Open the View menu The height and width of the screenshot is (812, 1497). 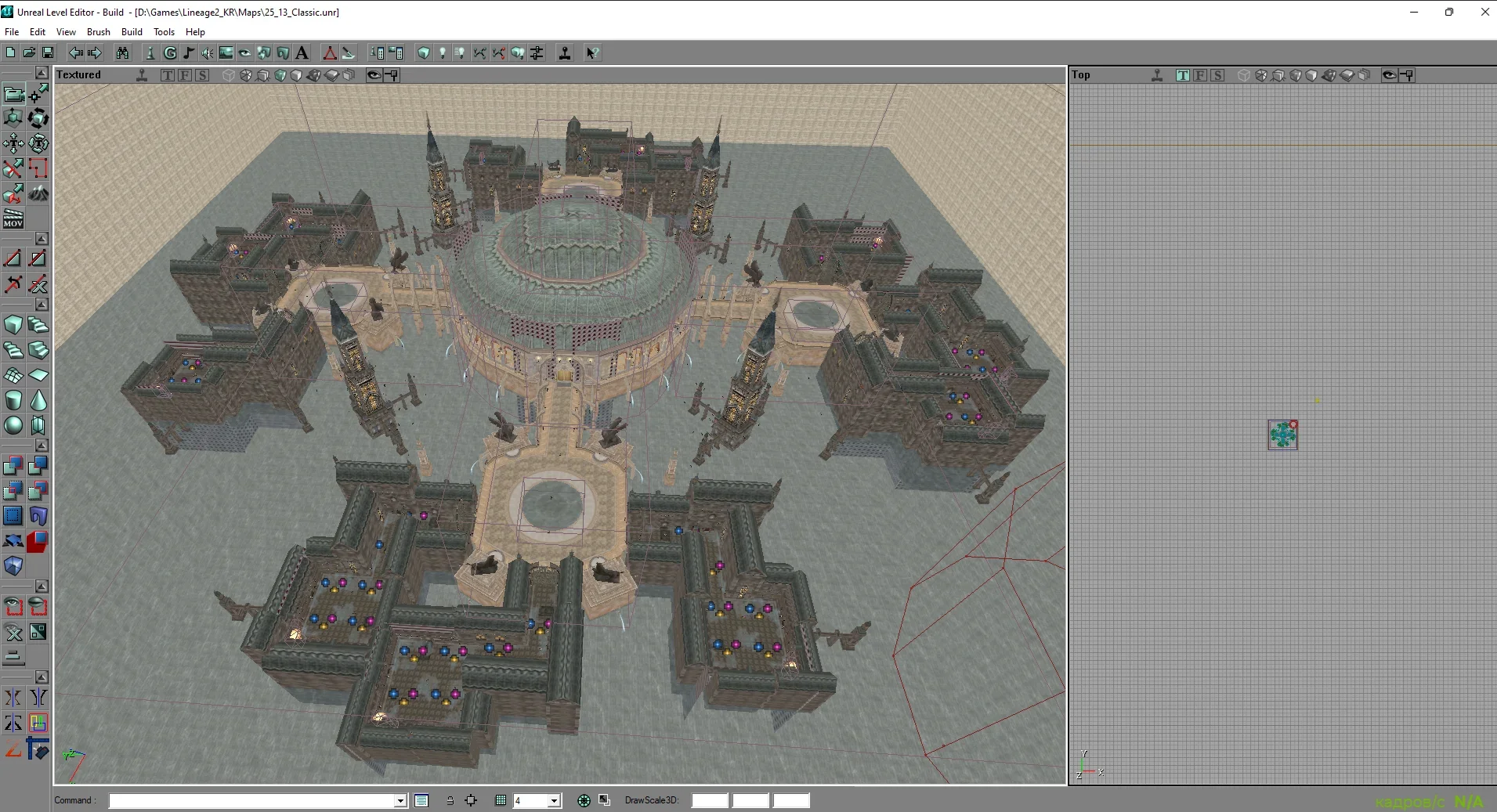(66, 32)
